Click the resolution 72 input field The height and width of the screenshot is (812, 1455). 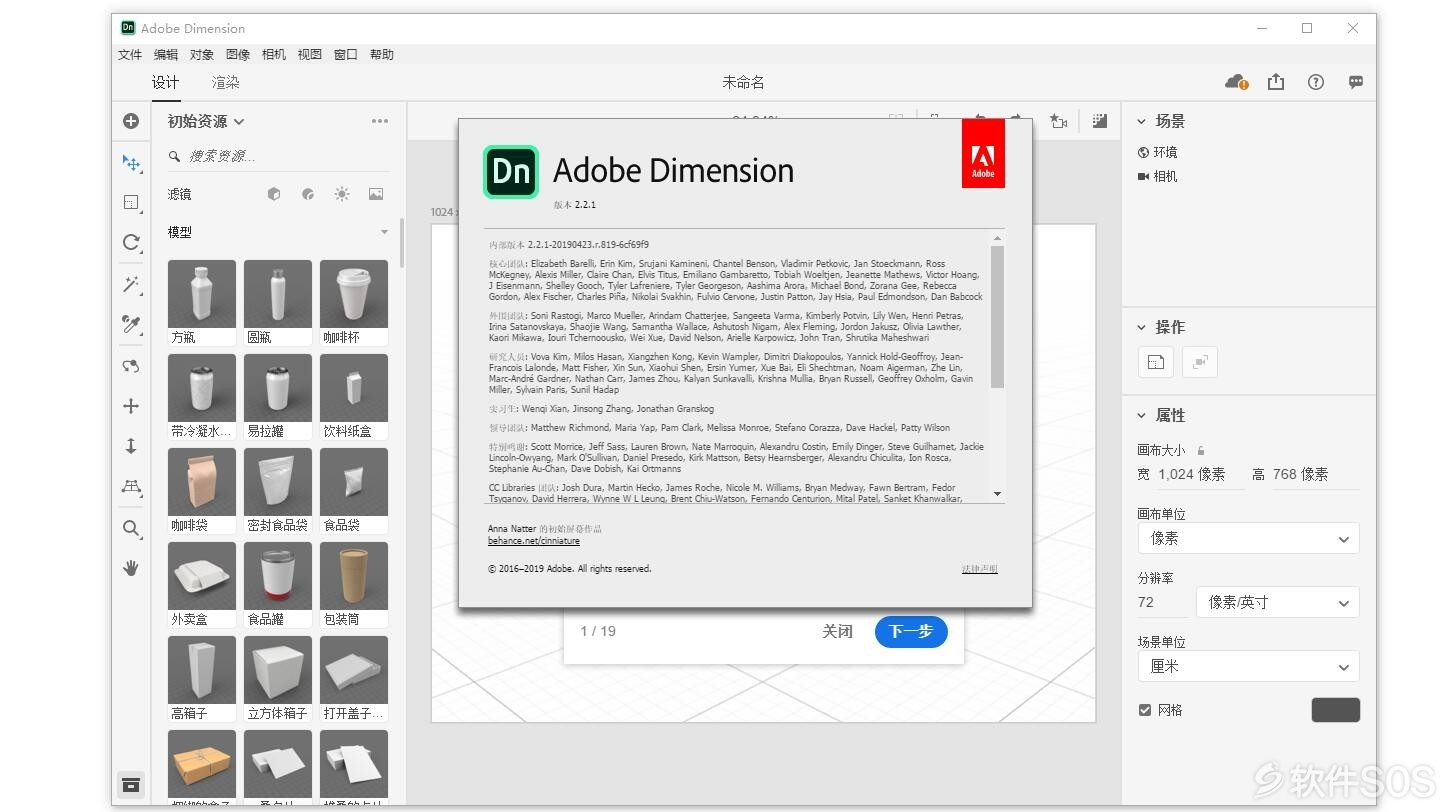[x=1162, y=602]
